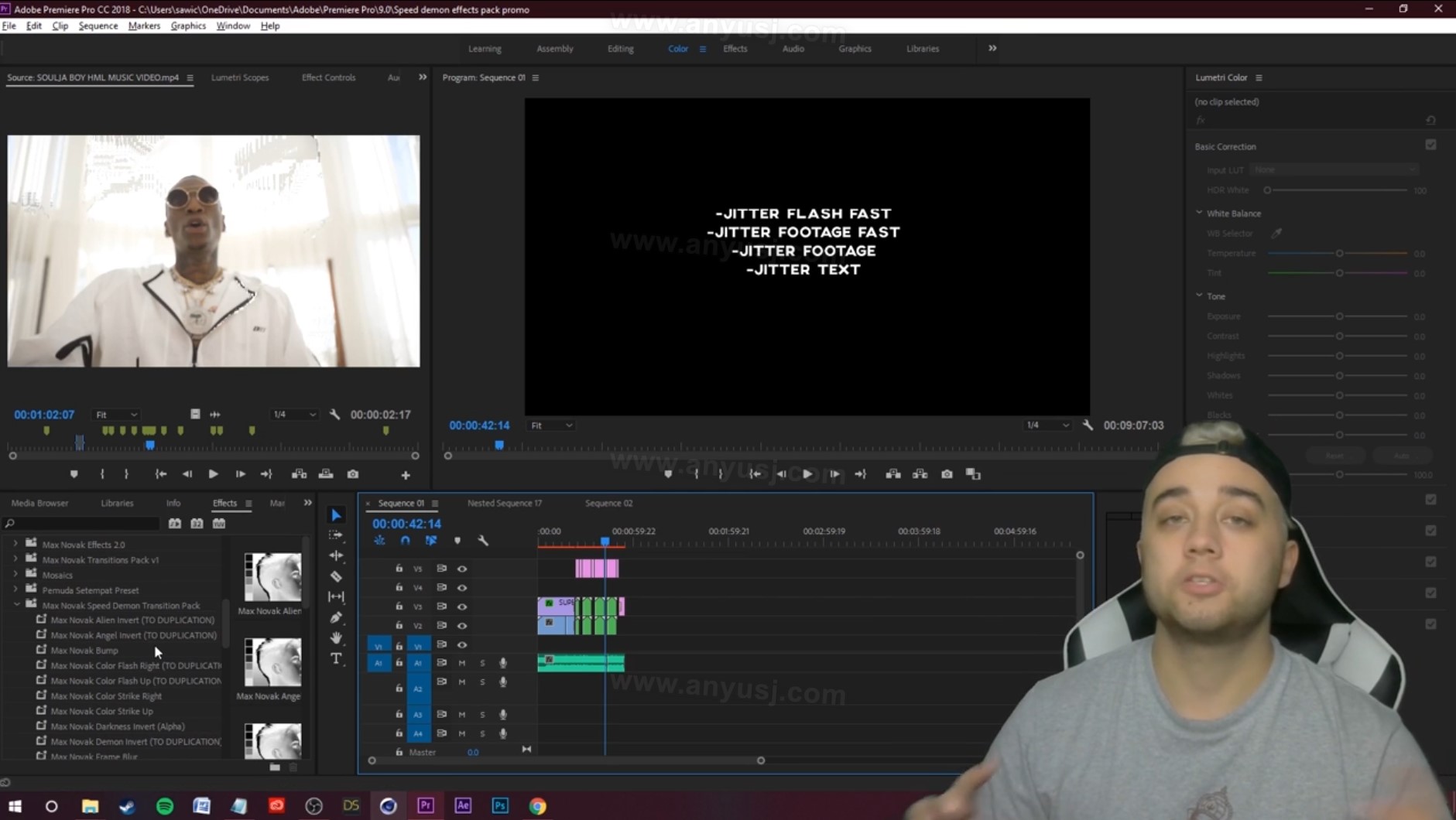The height and width of the screenshot is (820, 1456).
Task: Export frame from Program monitor
Action: pyautogui.click(x=947, y=474)
